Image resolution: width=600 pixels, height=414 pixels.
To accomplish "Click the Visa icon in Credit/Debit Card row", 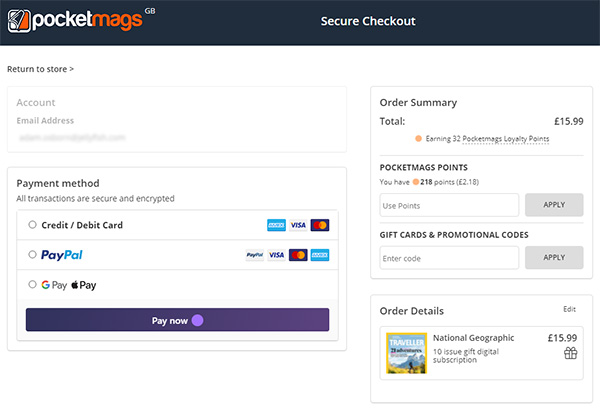I will (298, 225).
